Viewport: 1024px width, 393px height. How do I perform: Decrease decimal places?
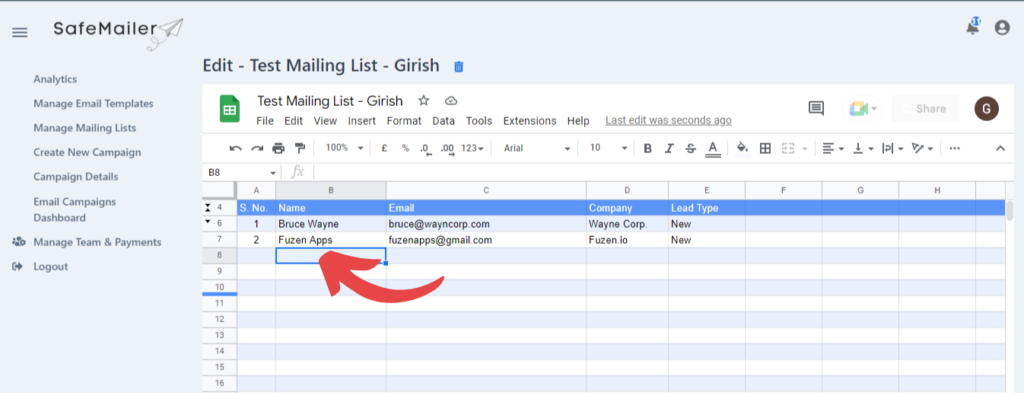426,149
